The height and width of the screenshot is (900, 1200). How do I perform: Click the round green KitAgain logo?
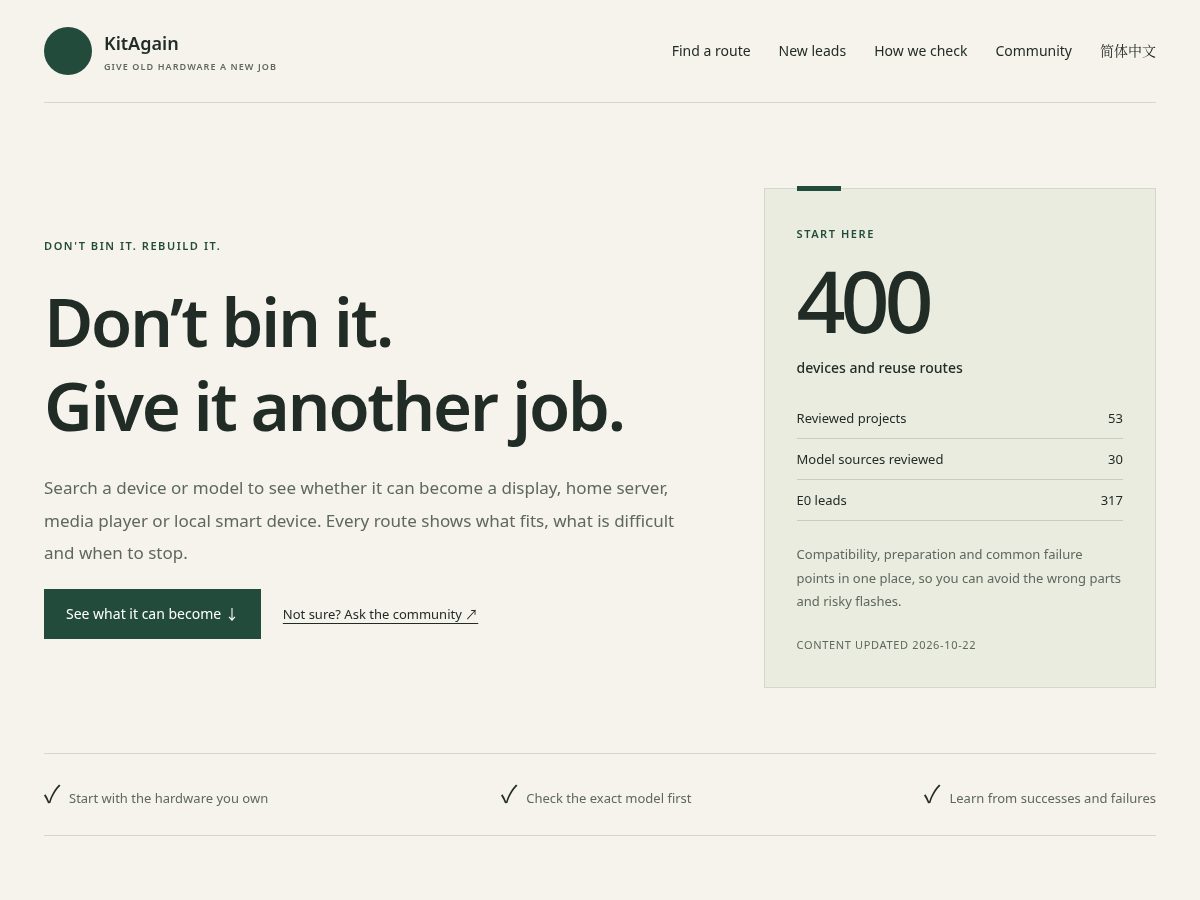(x=68, y=51)
